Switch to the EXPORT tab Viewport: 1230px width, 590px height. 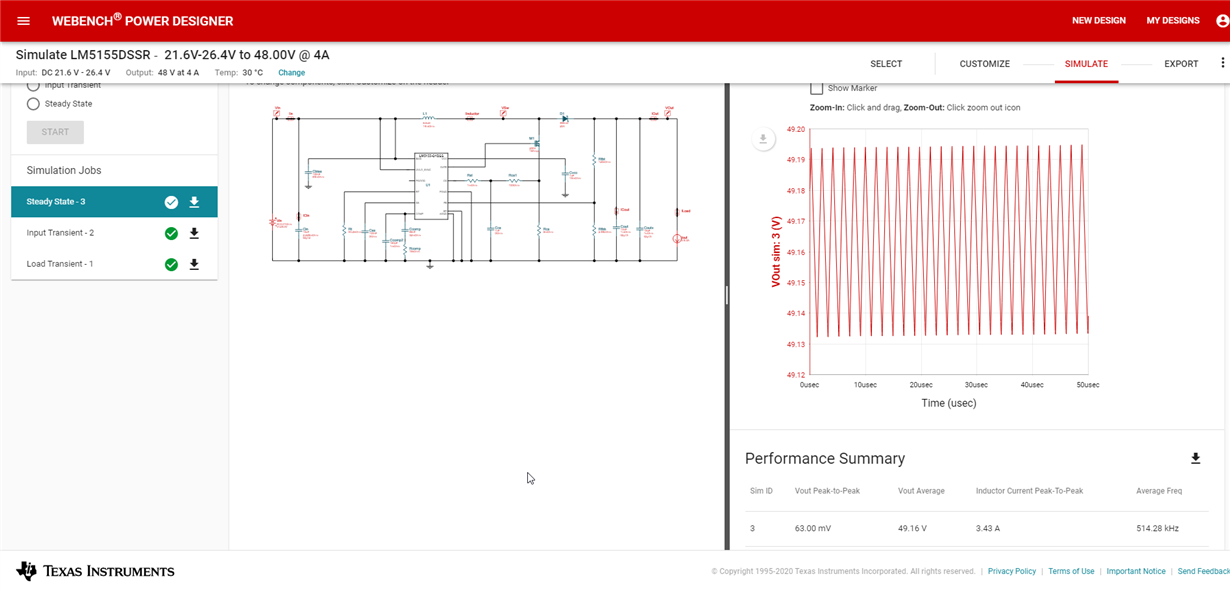pos(1181,64)
